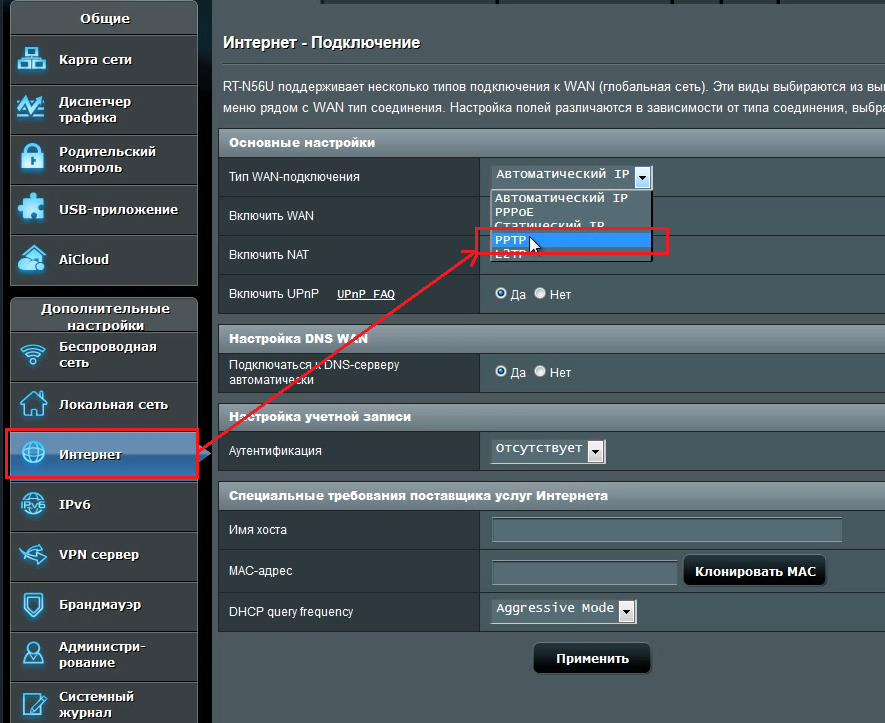Click the Беспроводная сеть Wi-Fi icon
Viewport: 885px width, 723px height.
[33, 354]
